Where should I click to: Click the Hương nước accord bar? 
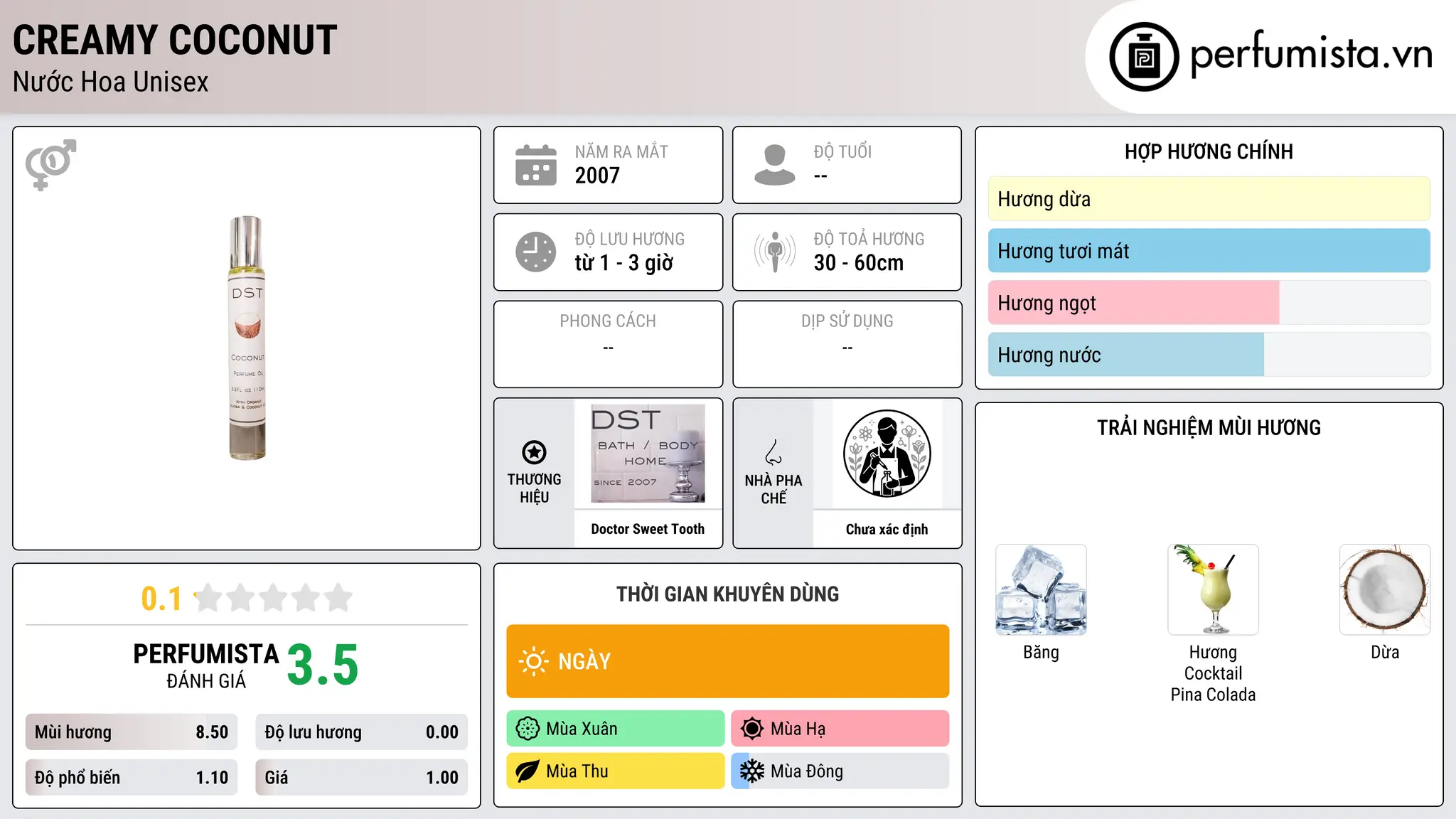click(1209, 355)
